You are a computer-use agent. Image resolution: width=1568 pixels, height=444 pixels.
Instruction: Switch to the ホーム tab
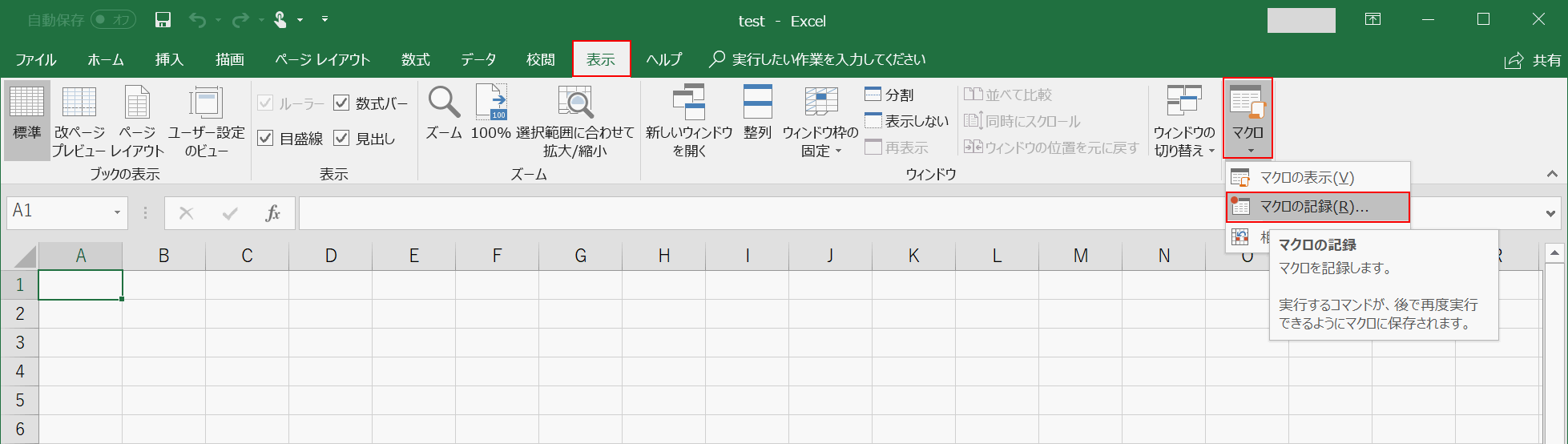[106, 59]
